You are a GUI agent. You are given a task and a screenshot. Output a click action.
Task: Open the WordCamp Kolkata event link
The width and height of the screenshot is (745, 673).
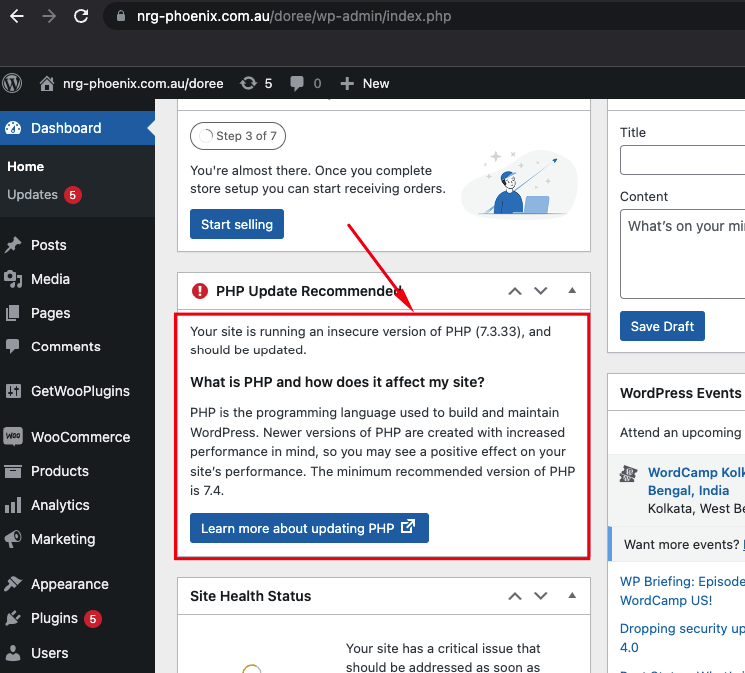[696, 481]
